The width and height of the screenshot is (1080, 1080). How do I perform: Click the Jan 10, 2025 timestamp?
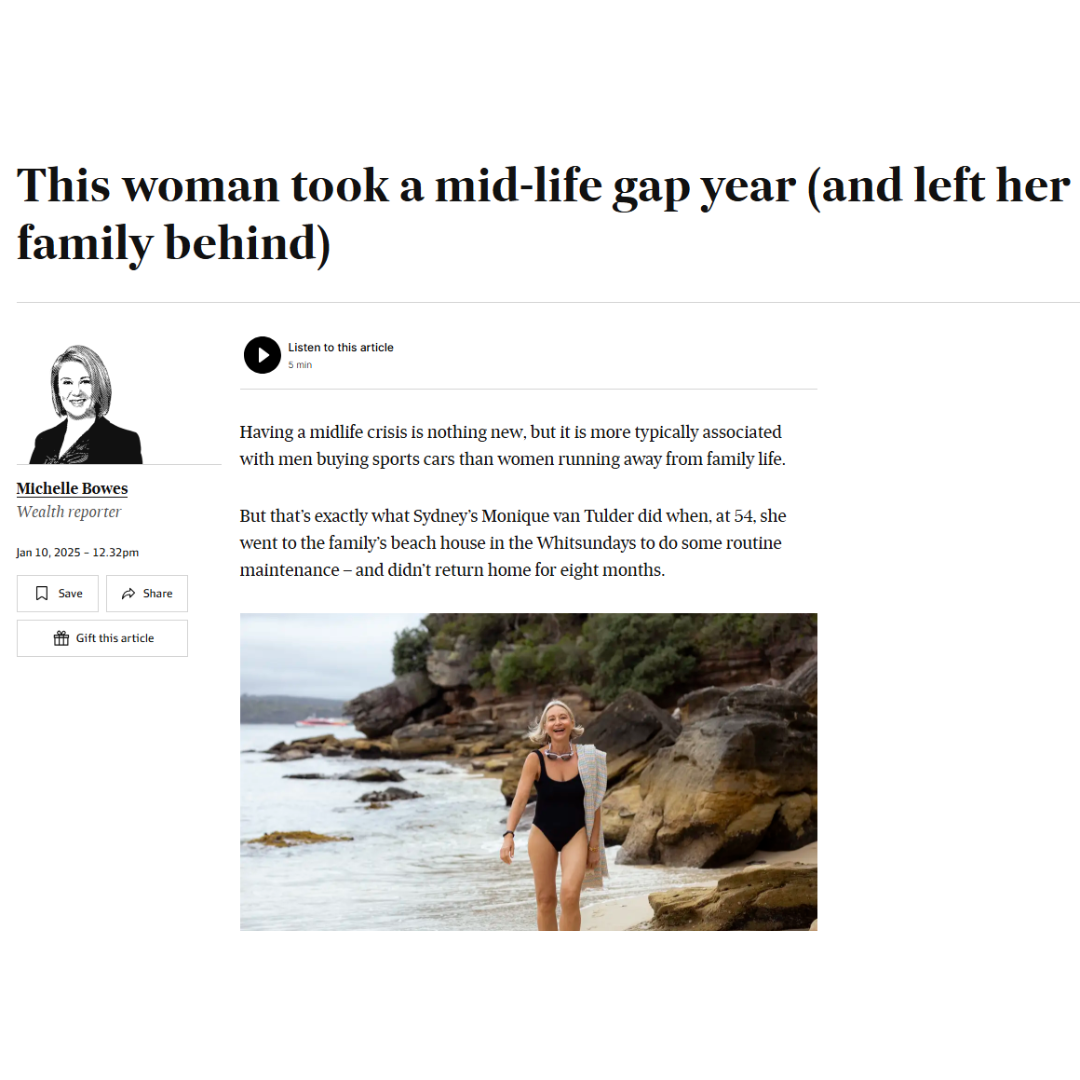78,552
